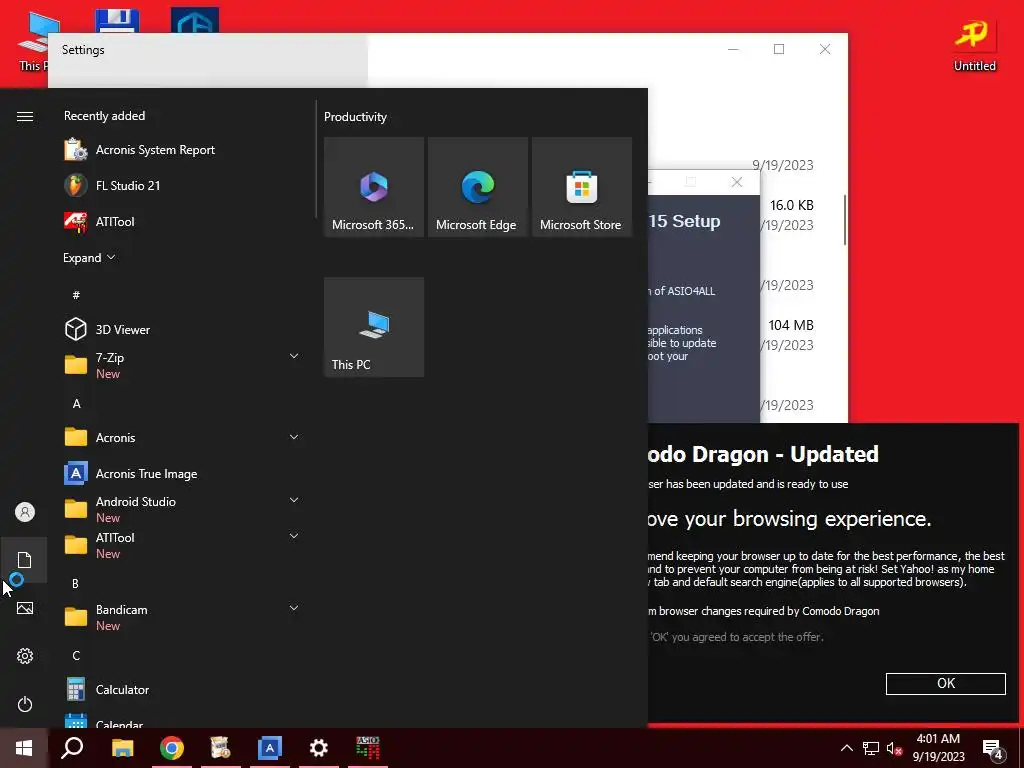Screen dimensions: 1024x768
Task: Expand the 7-Zip folder
Action: coord(294,356)
